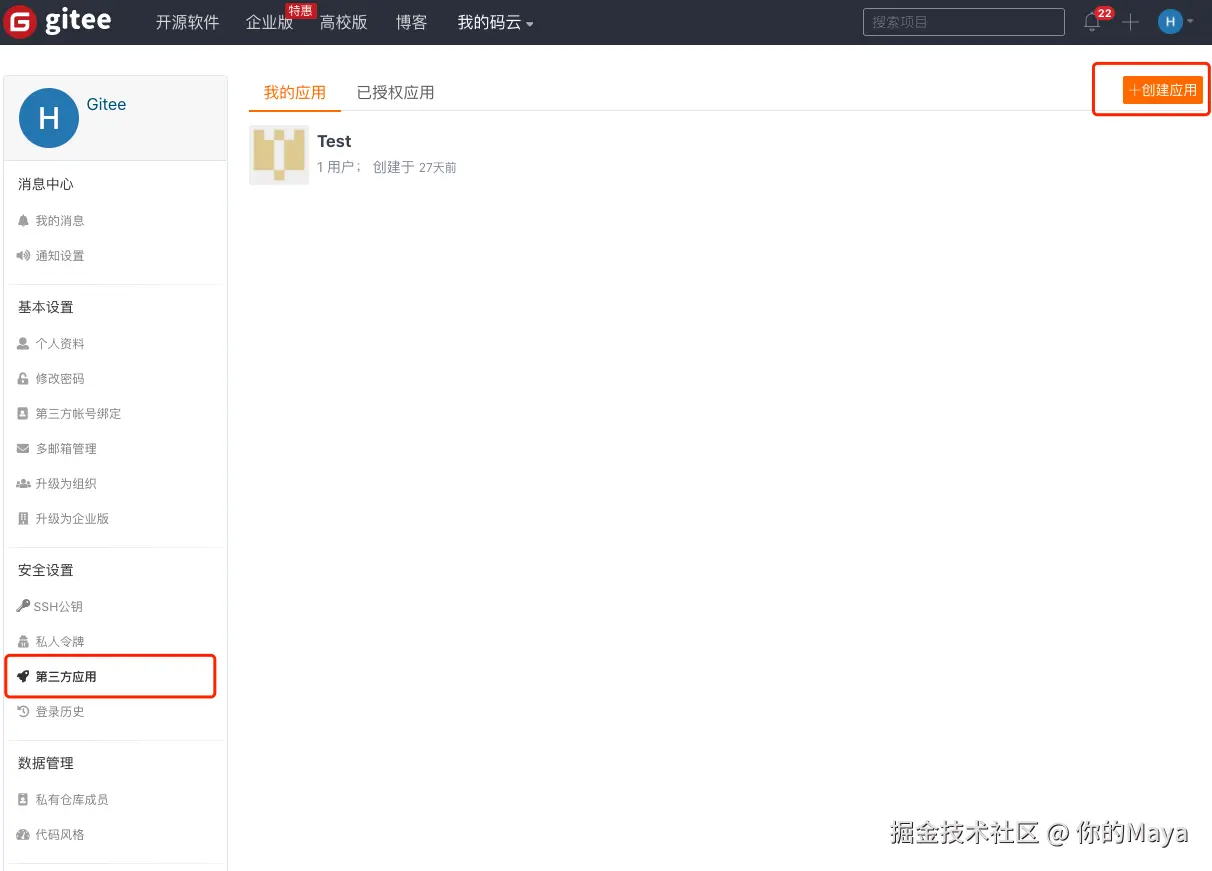
Task: Click the 搜索项目 search field
Action: point(962,21)
